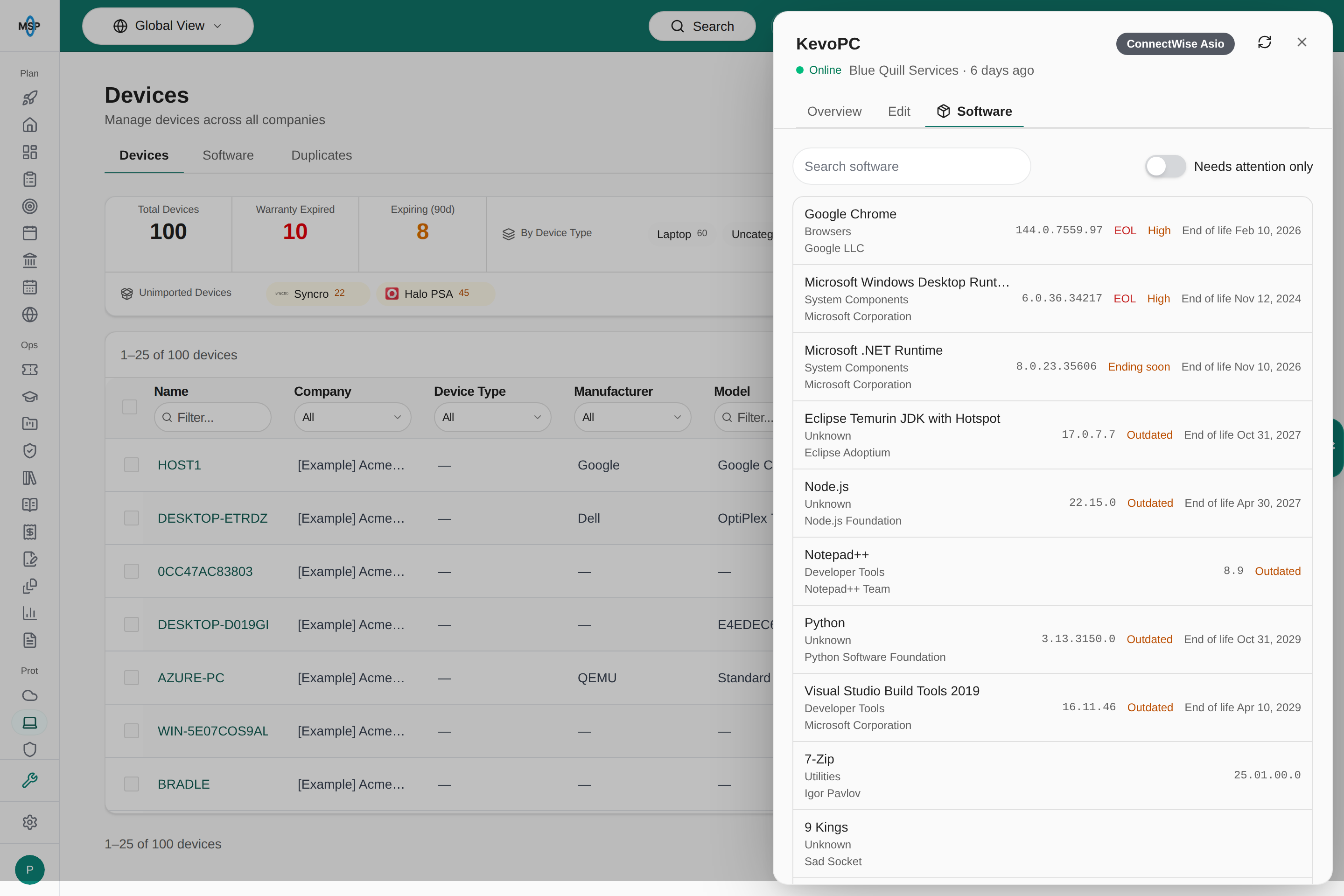The width and height of the screenshot is (1344, 896).
Task: Select the BRADLE row checkbox
Action: (x=132, y=784)
